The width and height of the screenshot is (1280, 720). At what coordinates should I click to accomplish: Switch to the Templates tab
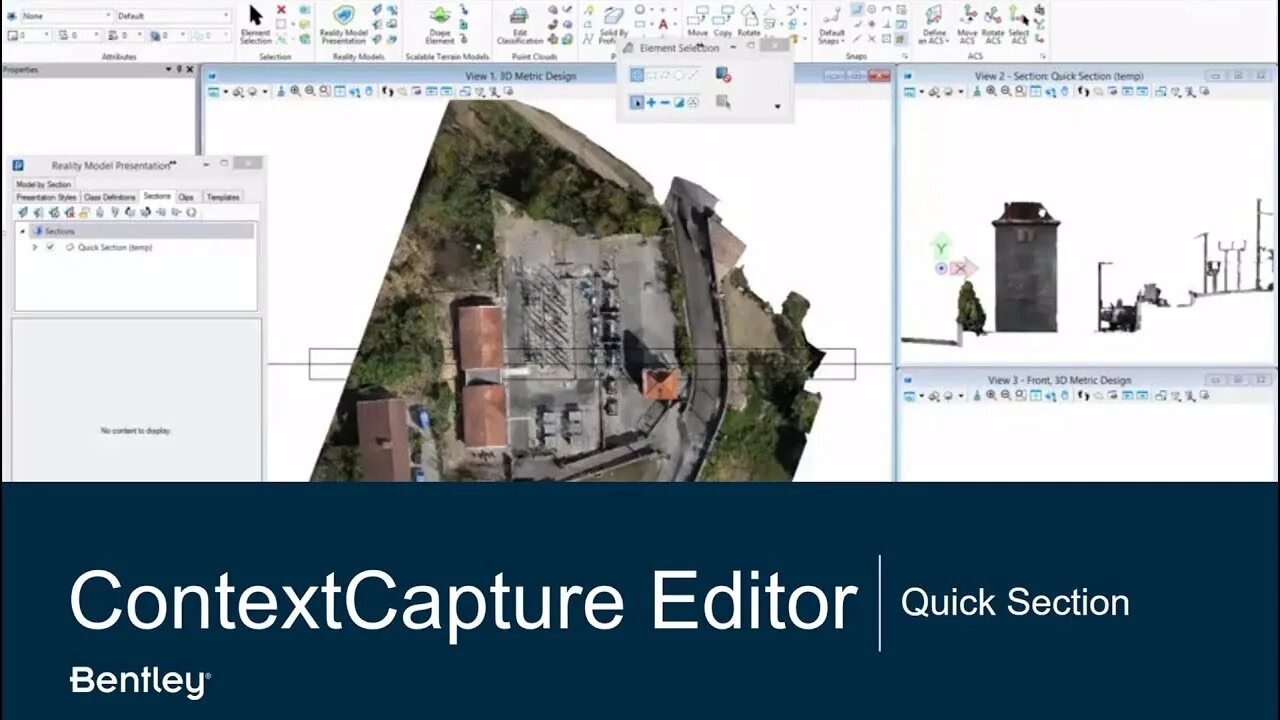pos(223,197)
